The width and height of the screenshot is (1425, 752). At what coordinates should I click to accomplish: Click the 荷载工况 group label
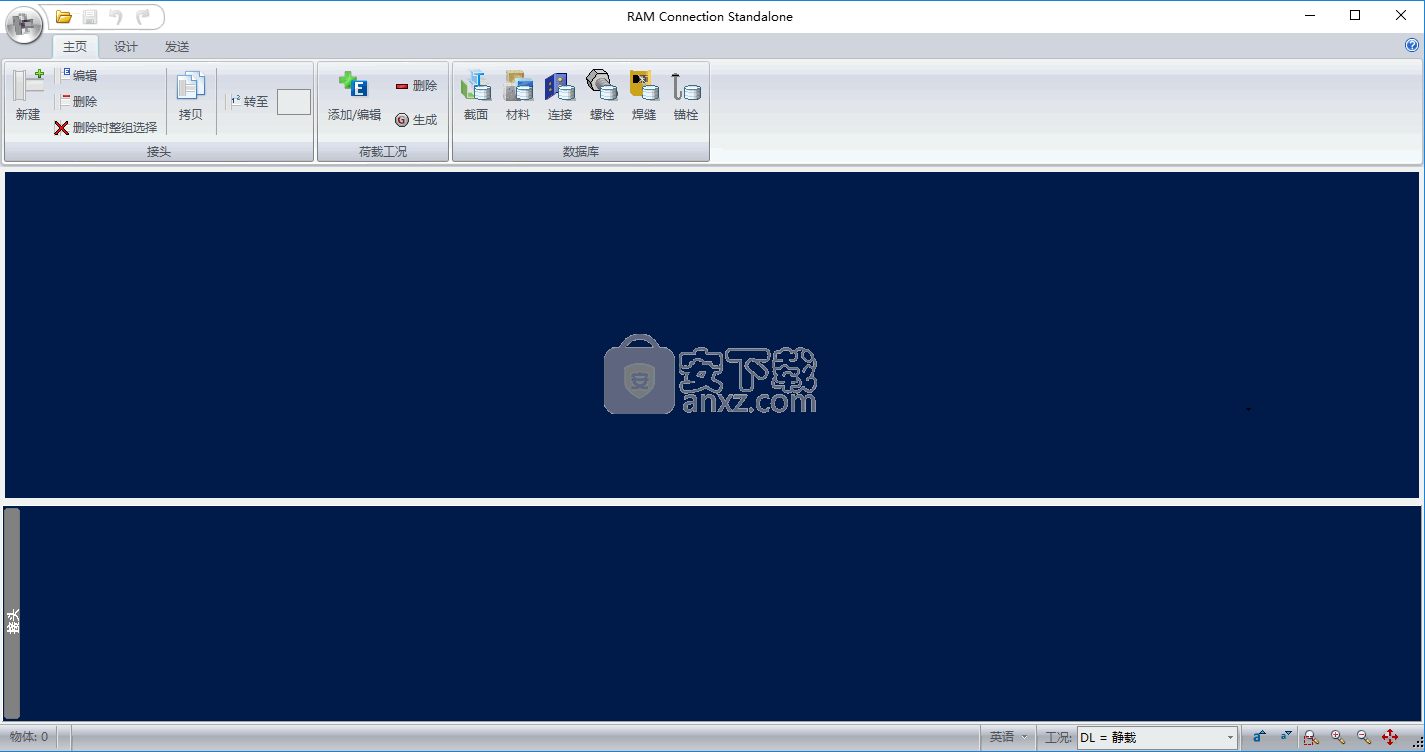383,152
